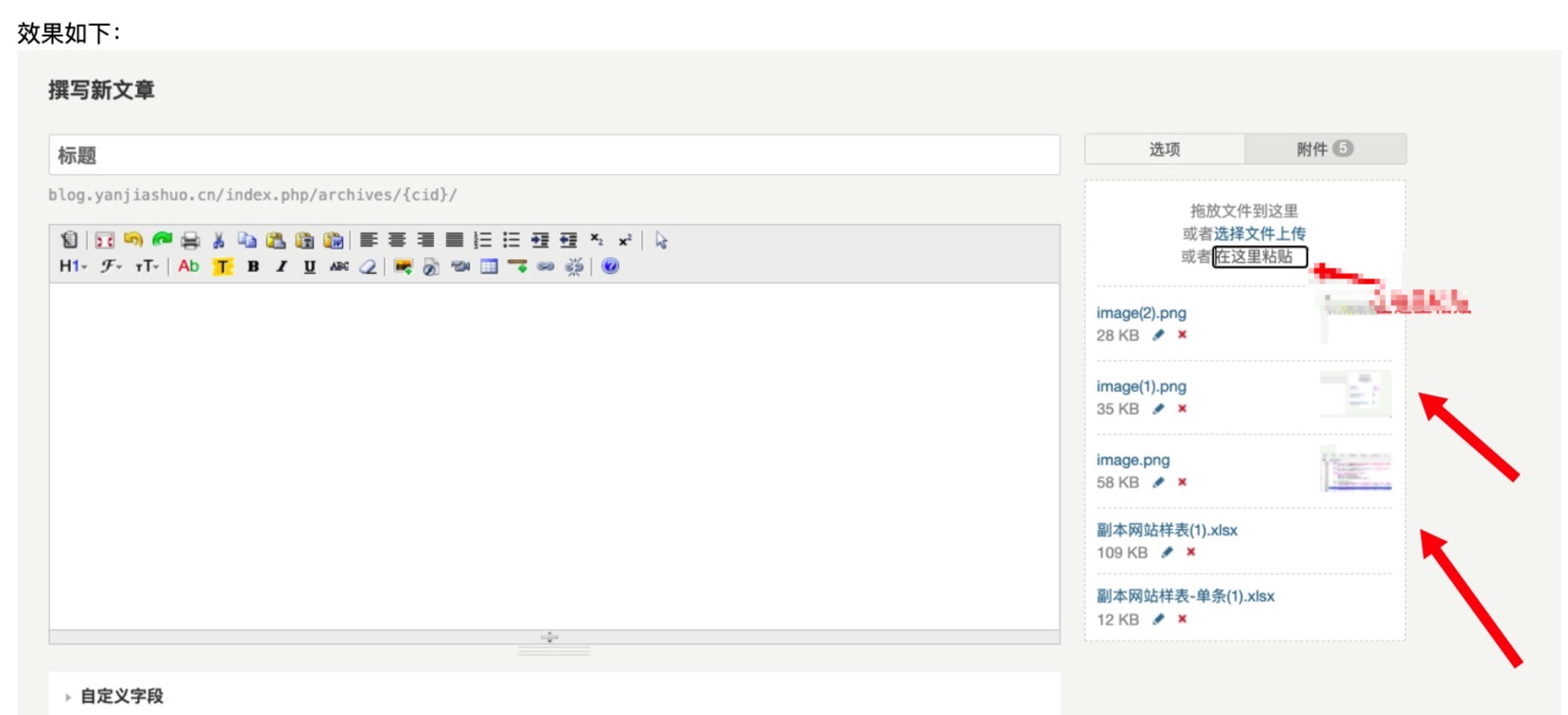1568x715 pixels.
Task: Click the 在这里粘贴 paste box
Action: click(x=1259, y=256)
